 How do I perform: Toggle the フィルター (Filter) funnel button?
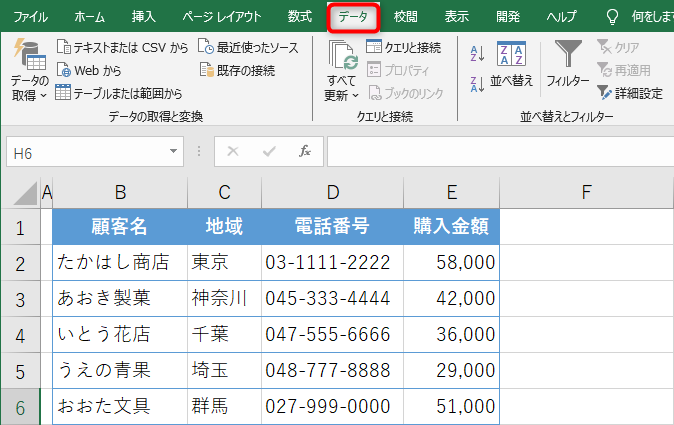(568, 62)
